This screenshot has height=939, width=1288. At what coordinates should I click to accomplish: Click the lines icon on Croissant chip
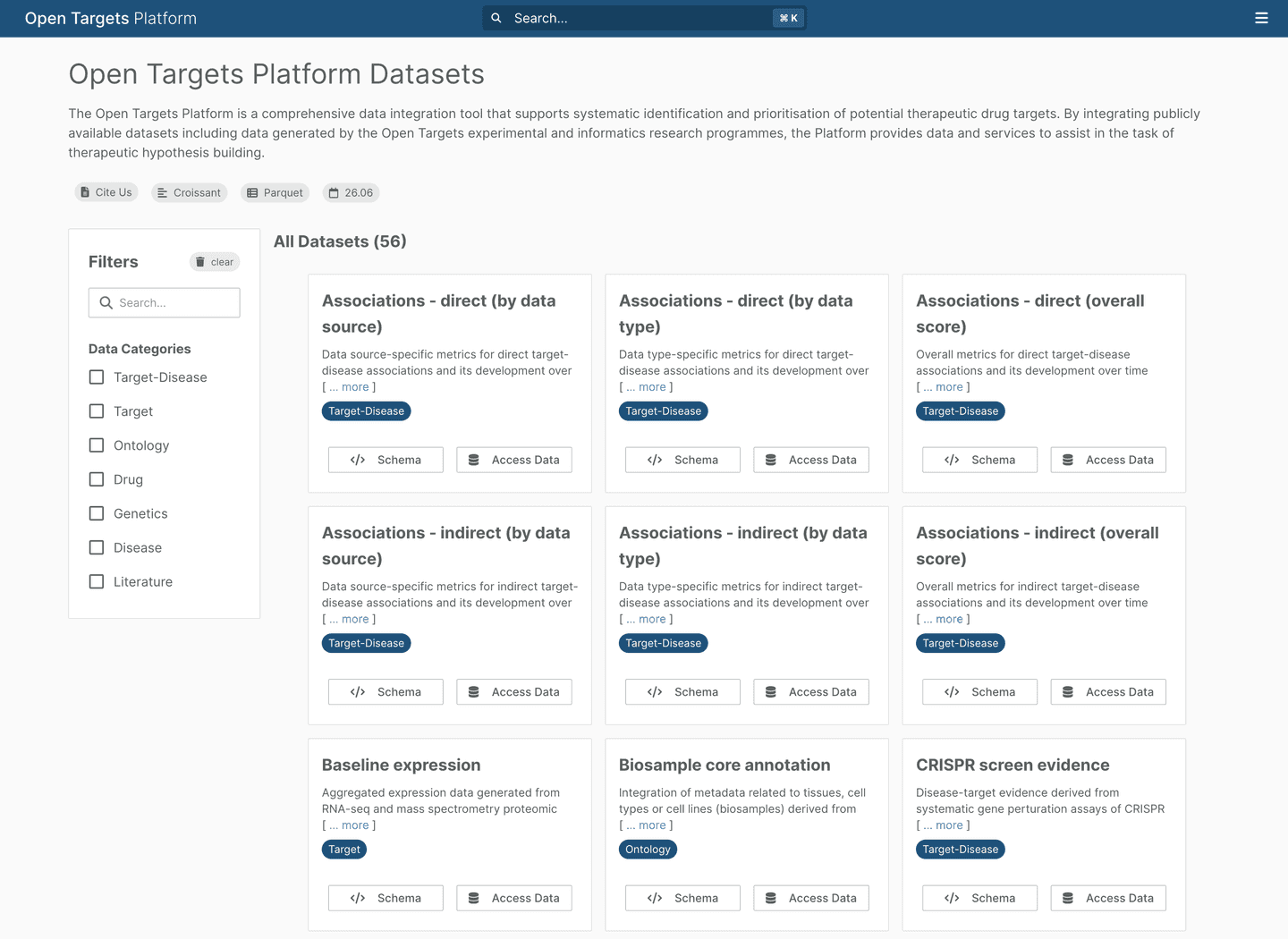[162, 193]
